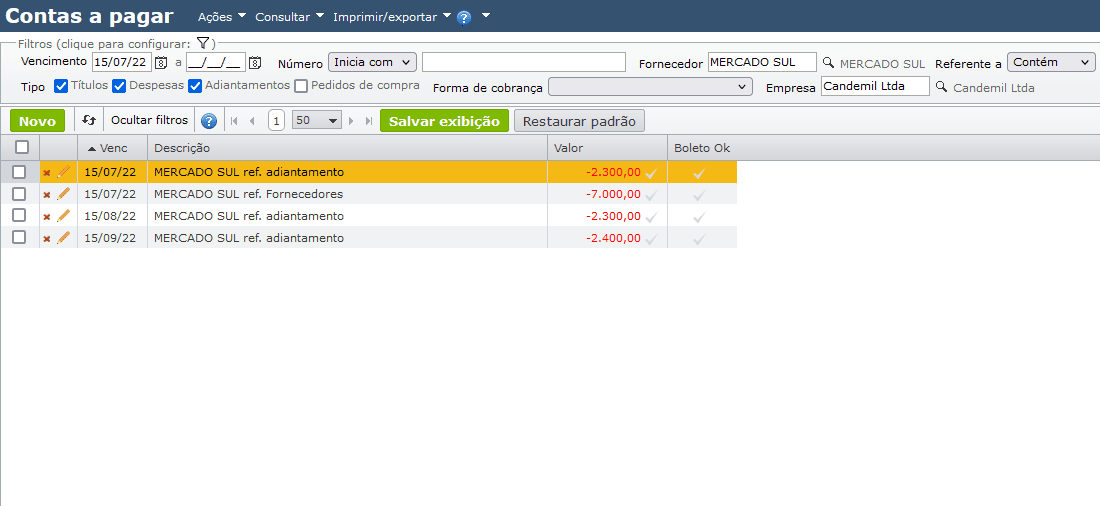The width and height of the screenshot is (1100, 506).
Task: Delete the MERCADO SUL ref. Fornecedores entry
Action: [47, 194]
